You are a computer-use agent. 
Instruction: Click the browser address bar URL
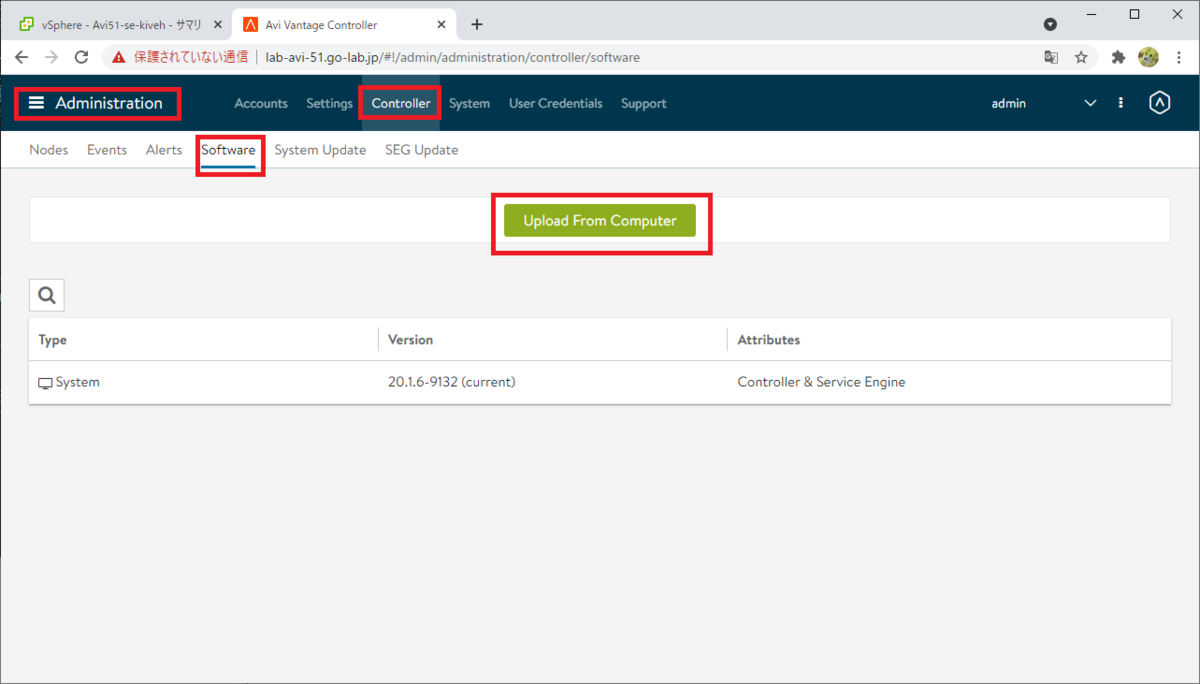click(452, 57)
